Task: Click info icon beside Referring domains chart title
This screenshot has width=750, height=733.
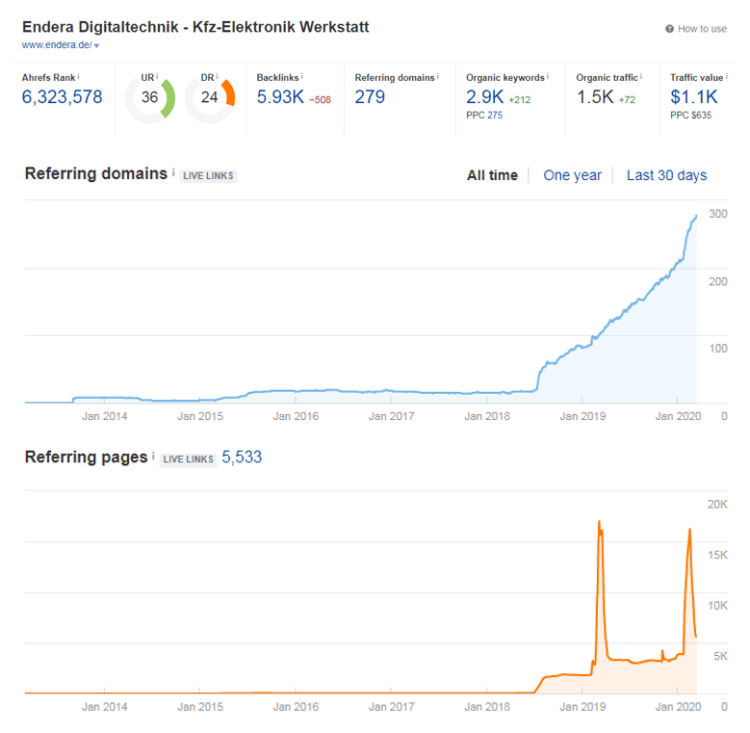Action: pos(173,172)
